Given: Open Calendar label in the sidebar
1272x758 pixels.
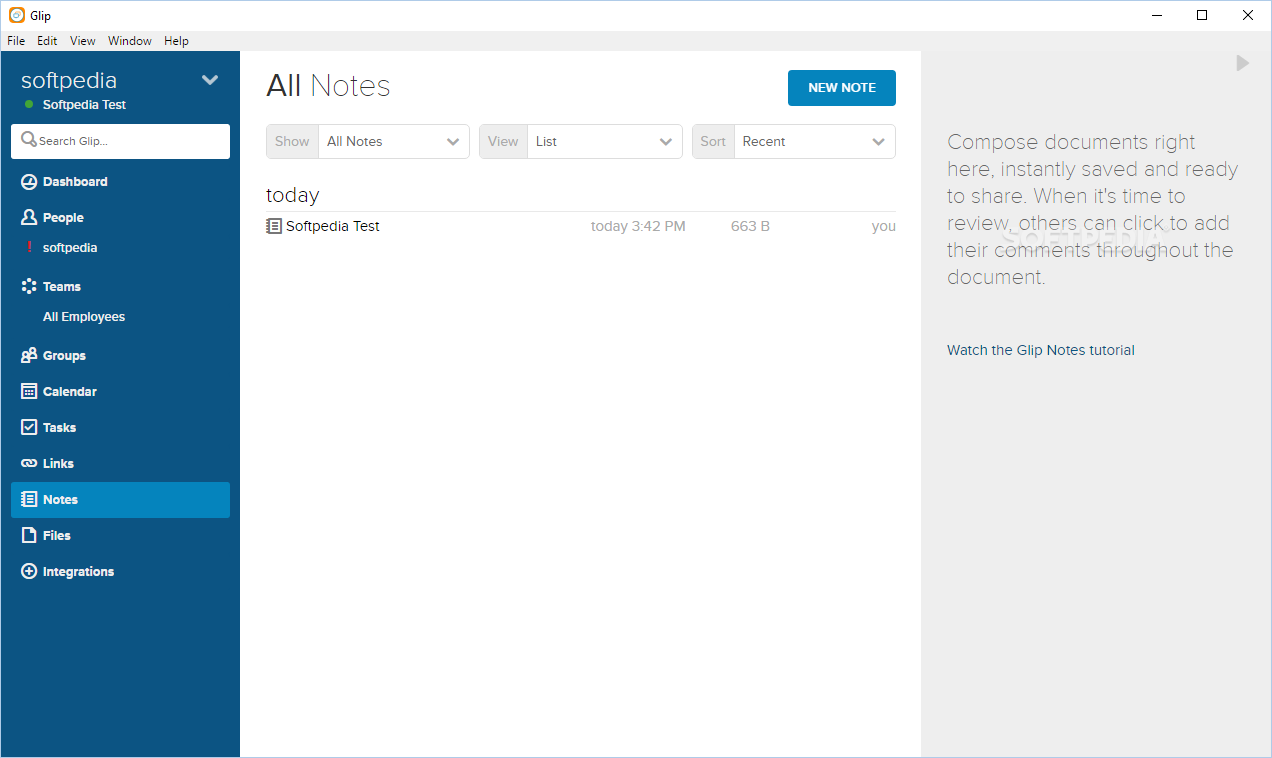Looking at the screenshot, I should 70,392.
